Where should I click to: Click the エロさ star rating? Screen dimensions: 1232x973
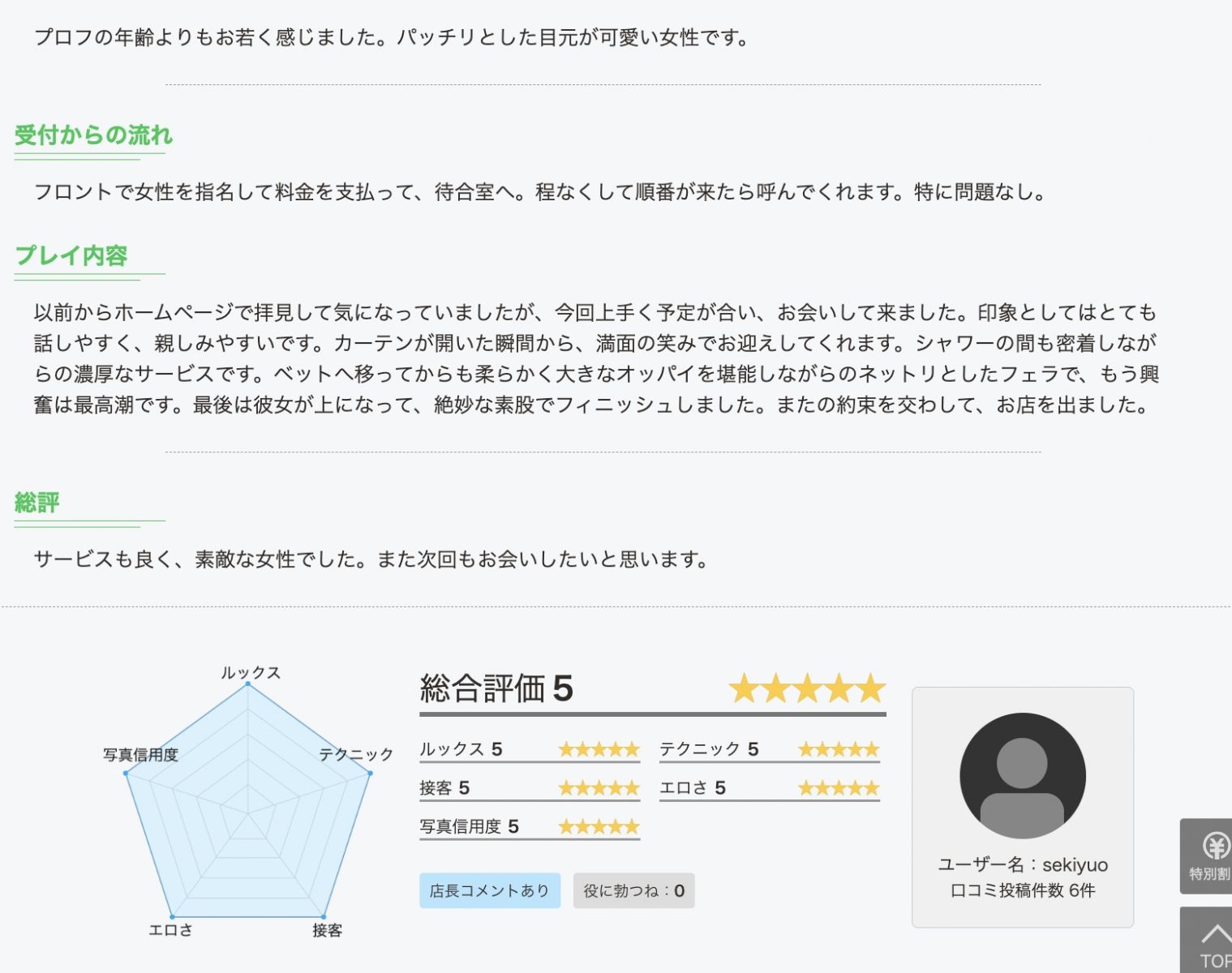(x=839, y=788)
